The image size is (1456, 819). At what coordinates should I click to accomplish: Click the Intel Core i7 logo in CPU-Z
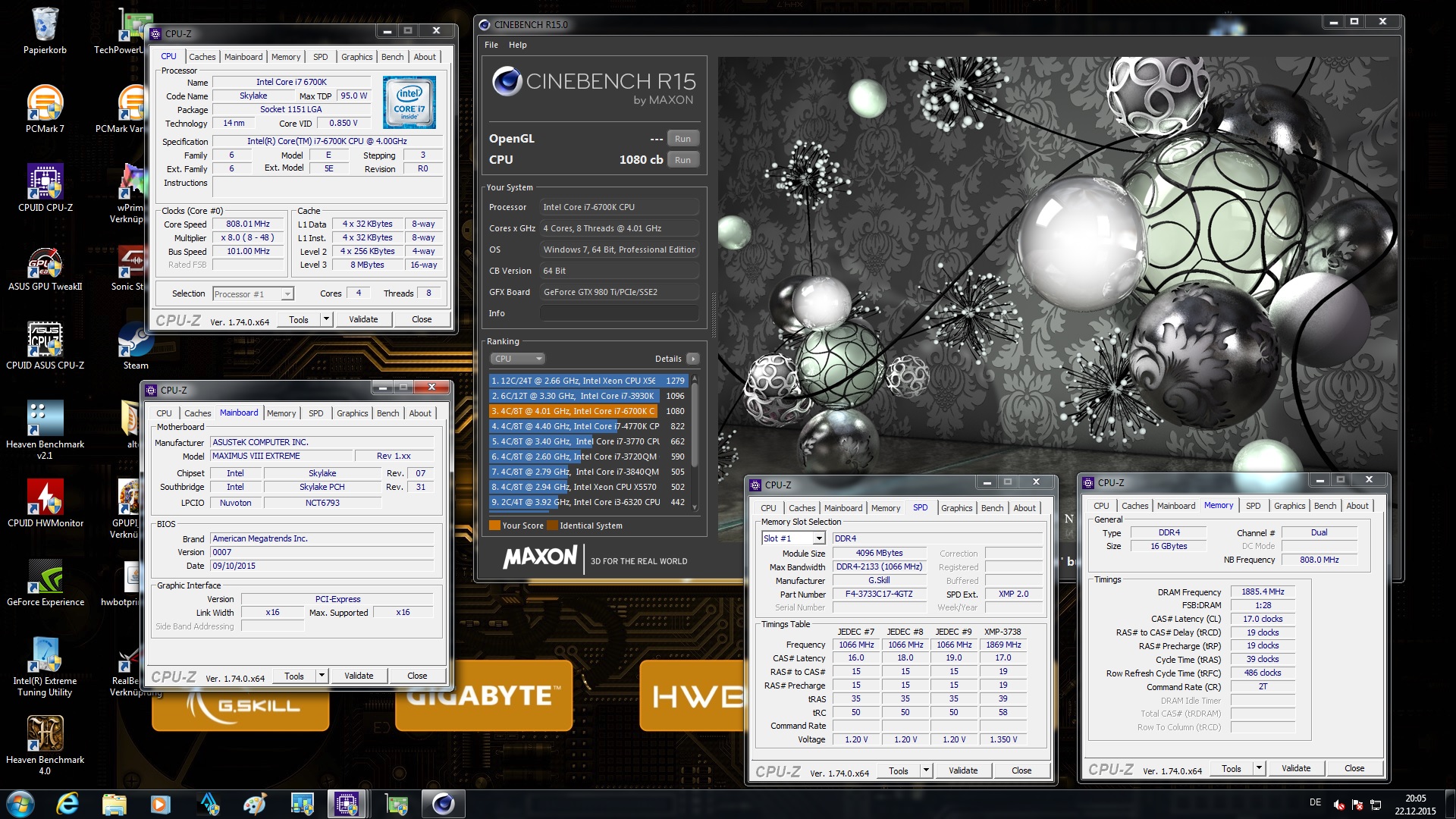(409, 102)
